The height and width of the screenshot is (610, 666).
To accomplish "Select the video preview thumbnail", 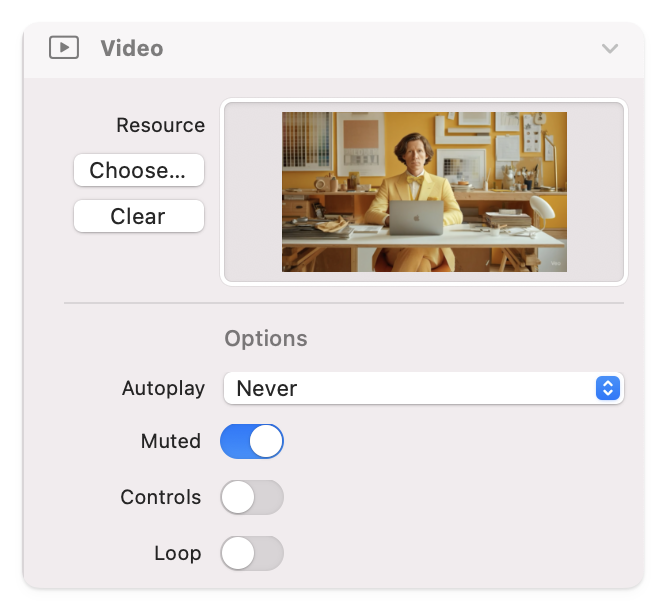I will tap(424, 191).
